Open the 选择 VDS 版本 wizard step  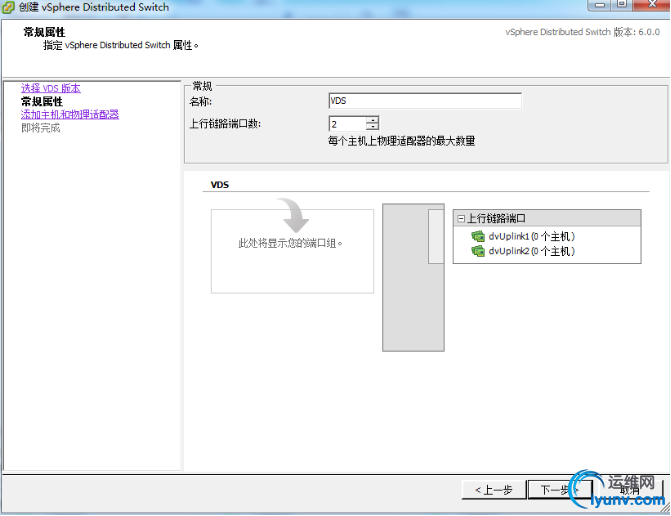[51, 88]
